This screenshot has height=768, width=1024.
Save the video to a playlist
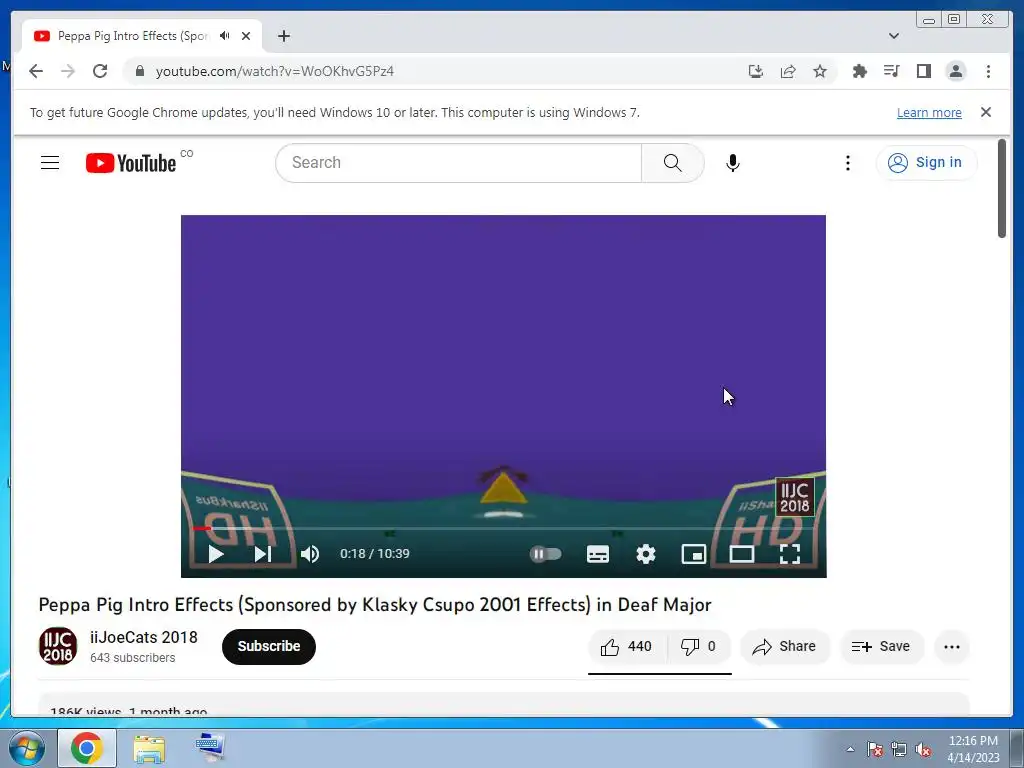[x=882, y=647]
